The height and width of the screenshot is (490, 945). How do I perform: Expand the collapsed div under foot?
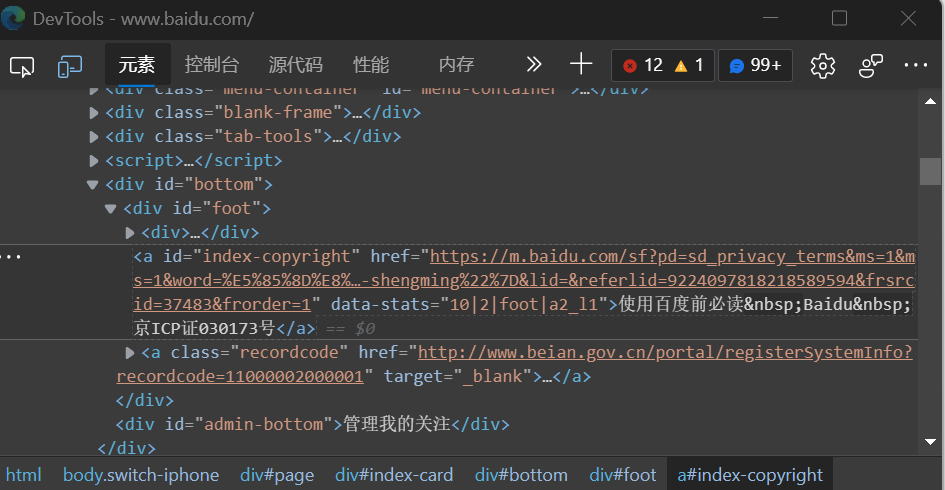pyautogui.click(x=130, y=233)
